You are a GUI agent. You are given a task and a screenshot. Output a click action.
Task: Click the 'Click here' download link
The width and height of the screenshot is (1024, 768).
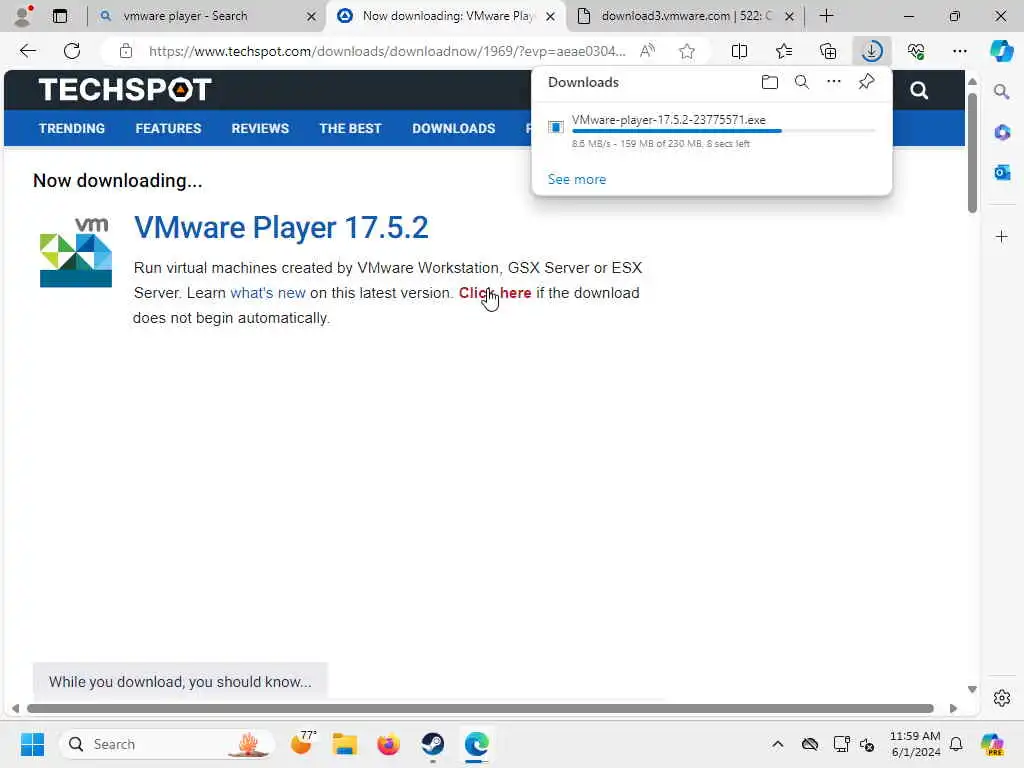(495, 293)
